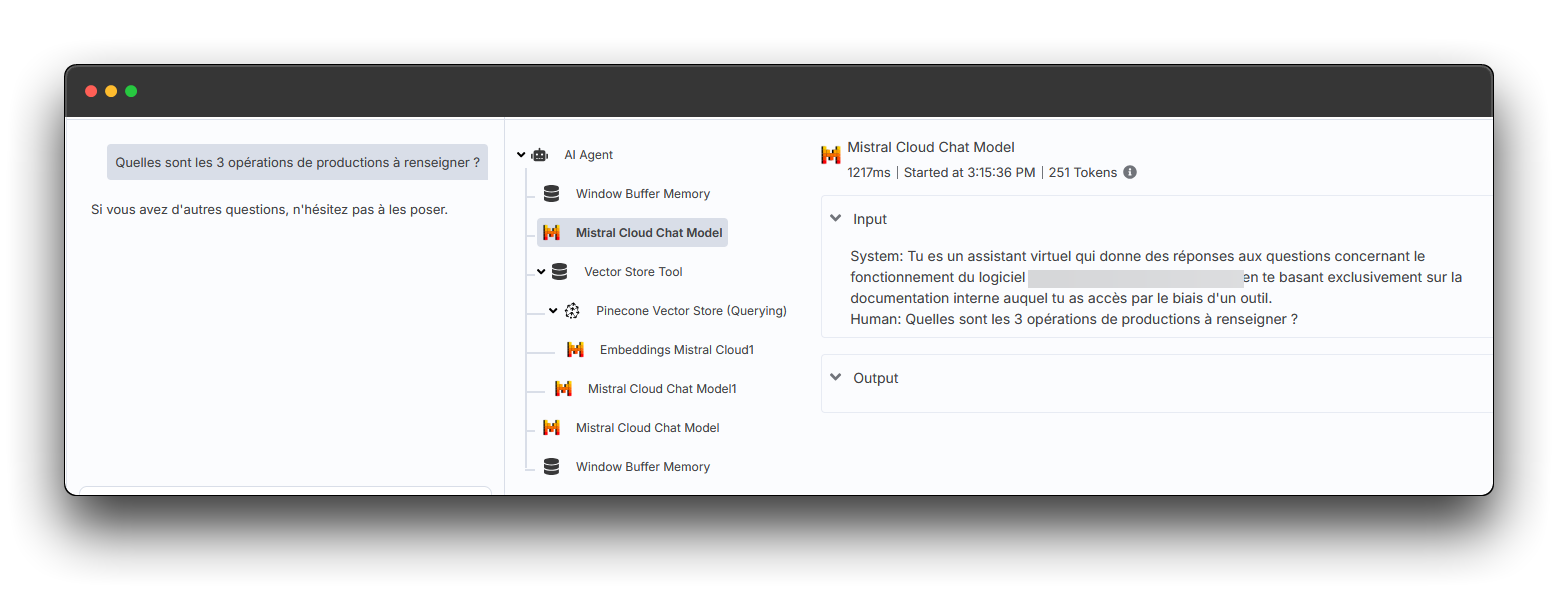Click the Vector Store Tool database icon
Screen dimensions: 1558x592
[559, 272]
